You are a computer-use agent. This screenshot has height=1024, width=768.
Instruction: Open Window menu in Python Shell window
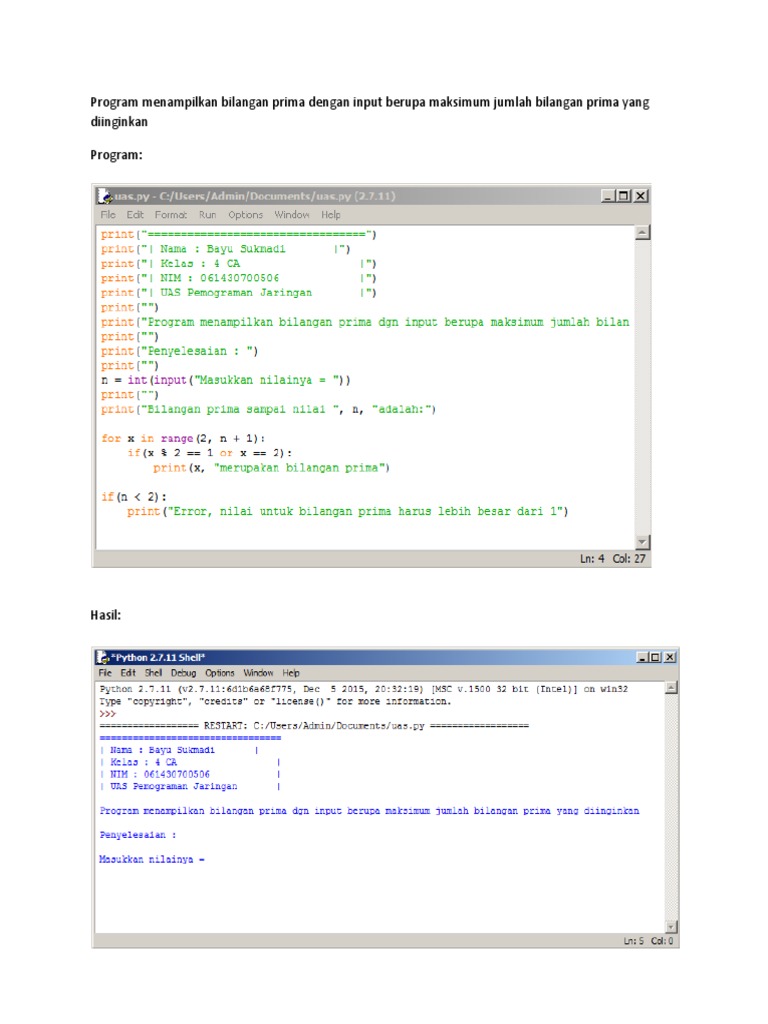pyautogui.click(x=258, y=673)
